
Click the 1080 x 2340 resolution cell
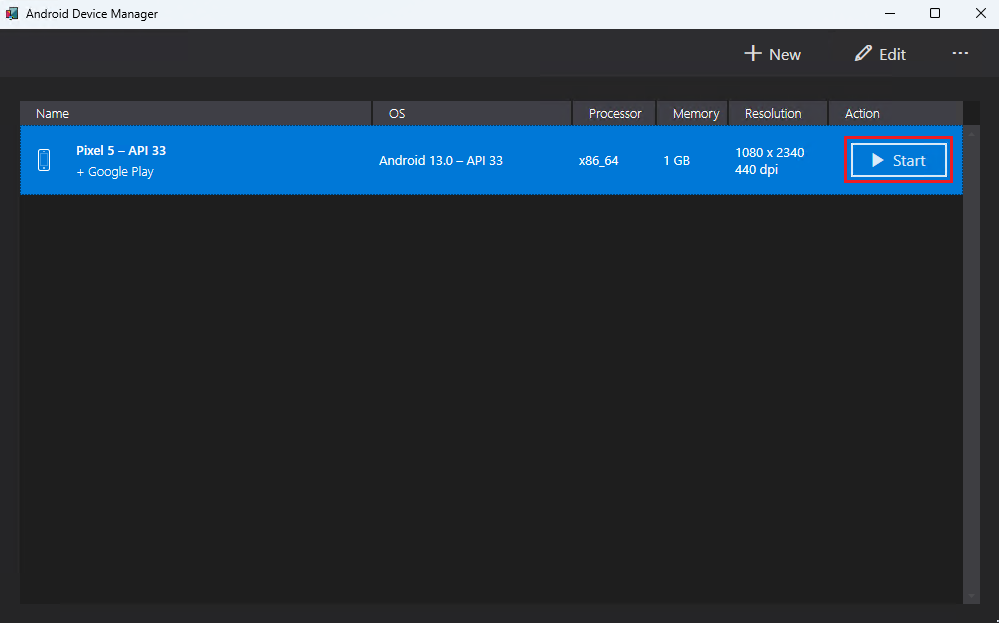769,153
